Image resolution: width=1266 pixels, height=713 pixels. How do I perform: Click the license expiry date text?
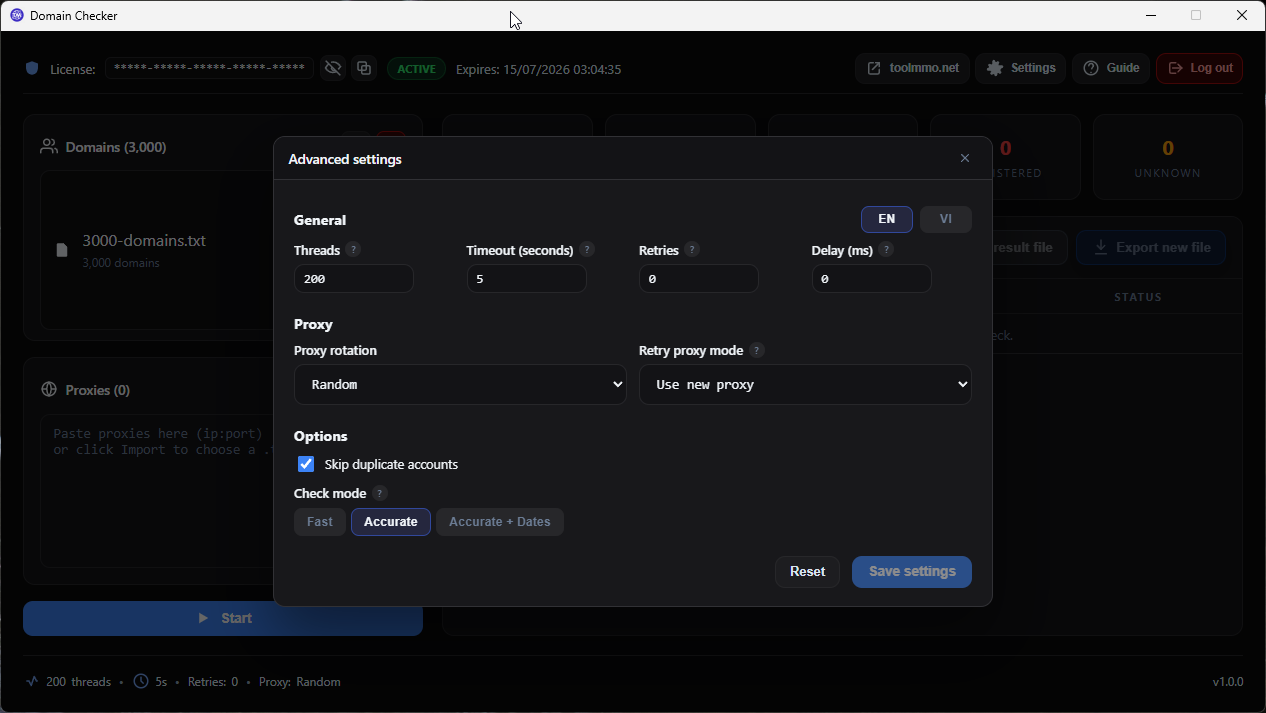(538, 70)
